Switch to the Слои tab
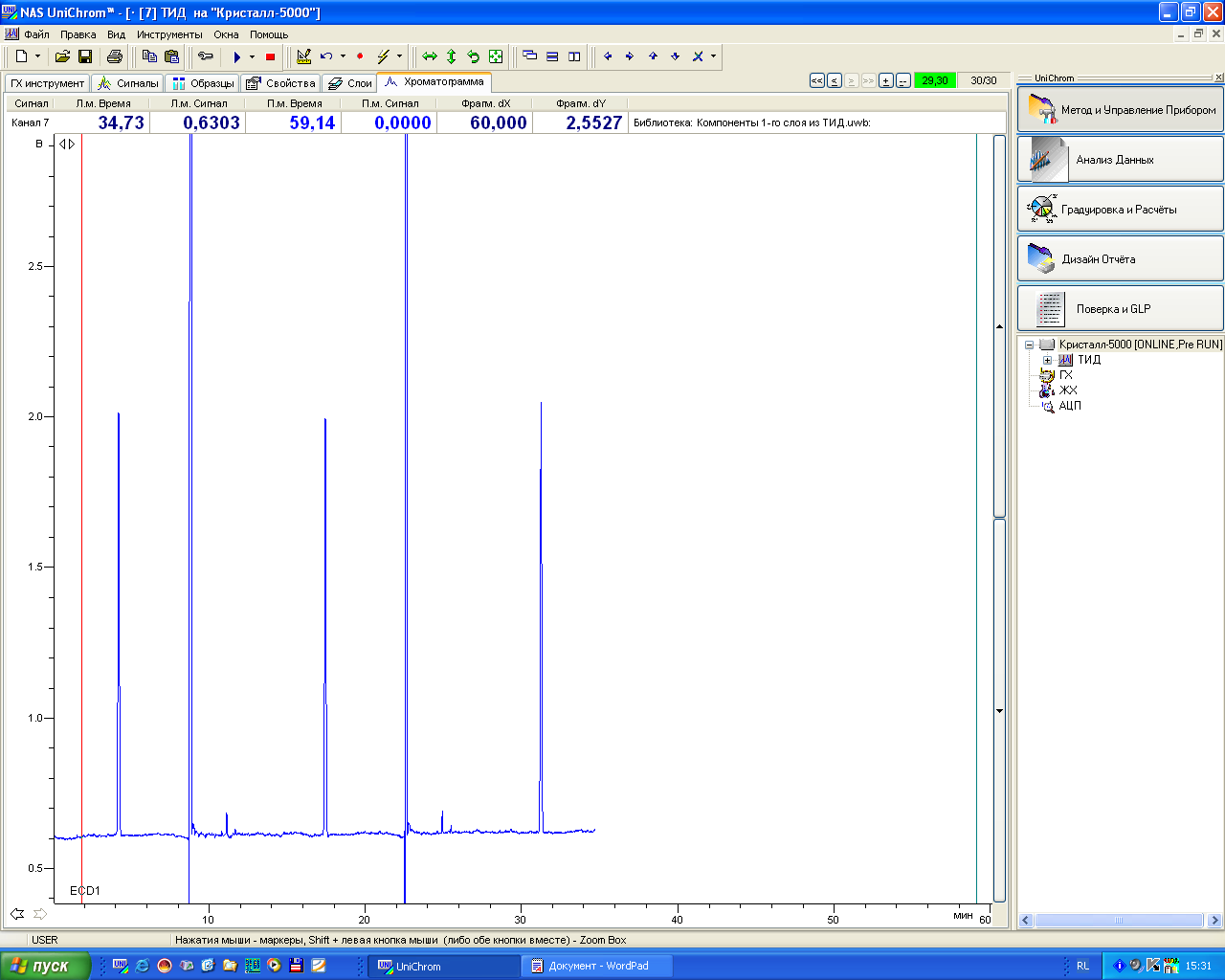 pos(349,83)
